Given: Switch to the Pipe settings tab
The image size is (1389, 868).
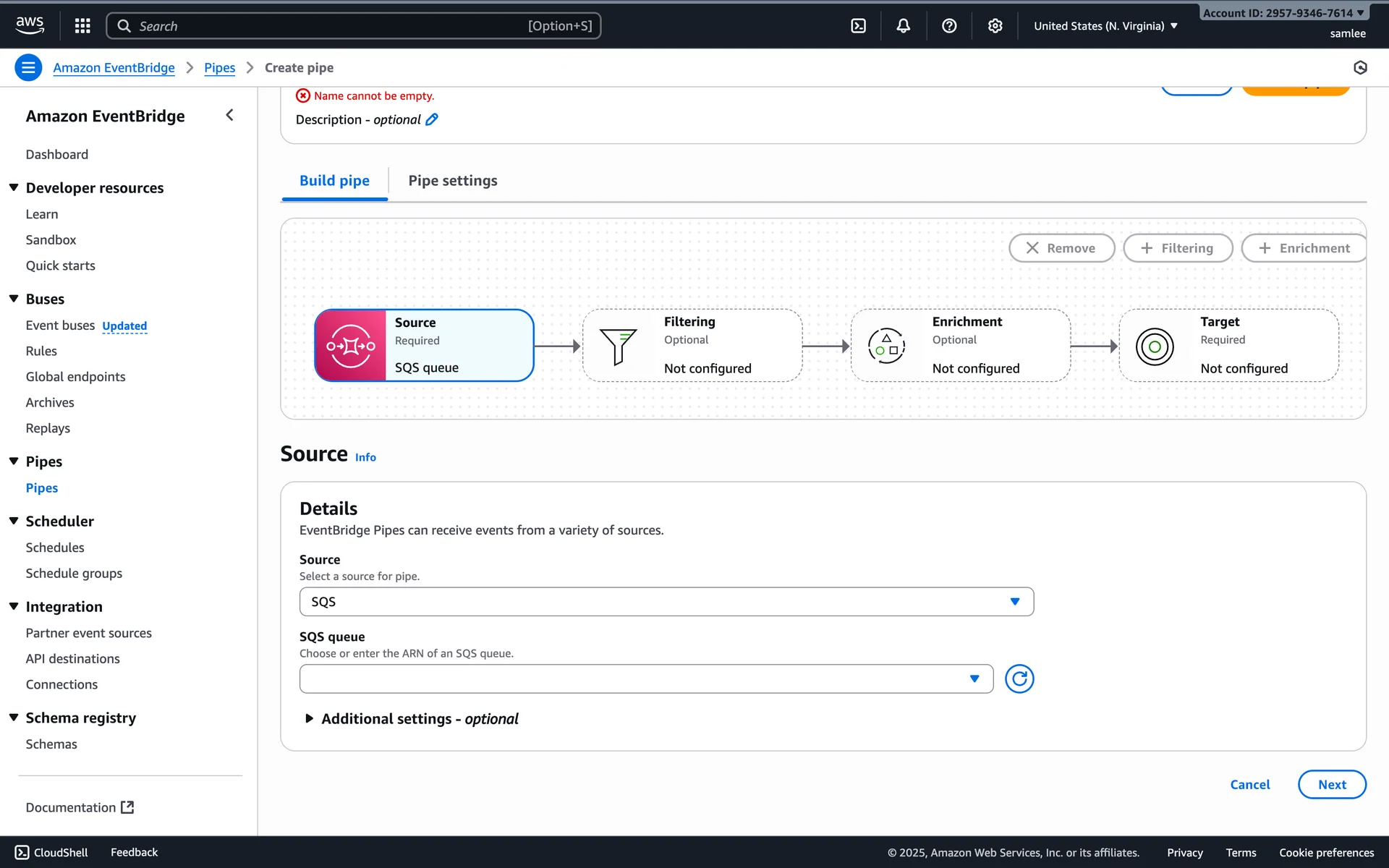Looking at the screenshot, I should tap(452, 180).
